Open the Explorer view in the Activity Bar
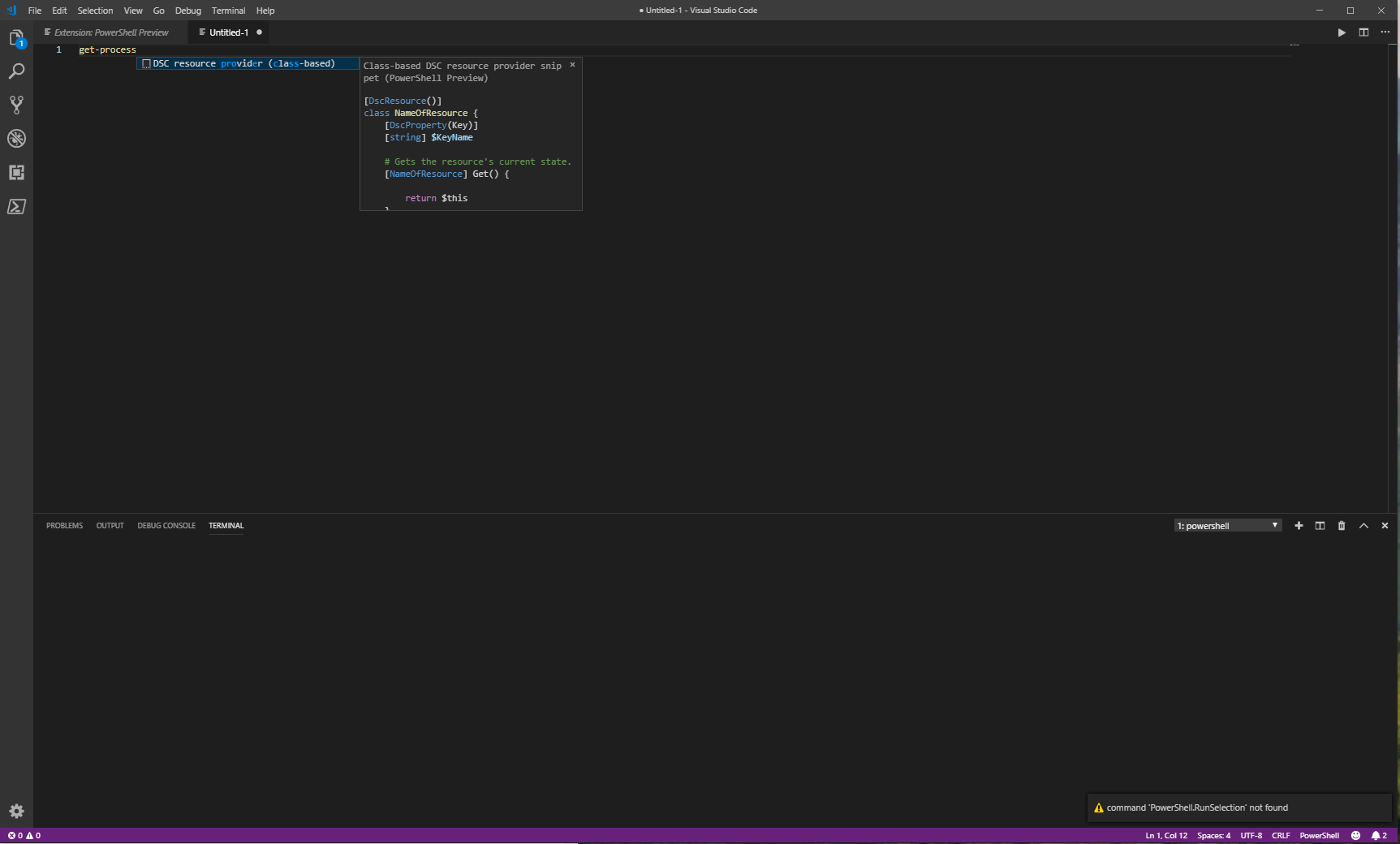This screenshot has width=1400, height=844. 16,37
